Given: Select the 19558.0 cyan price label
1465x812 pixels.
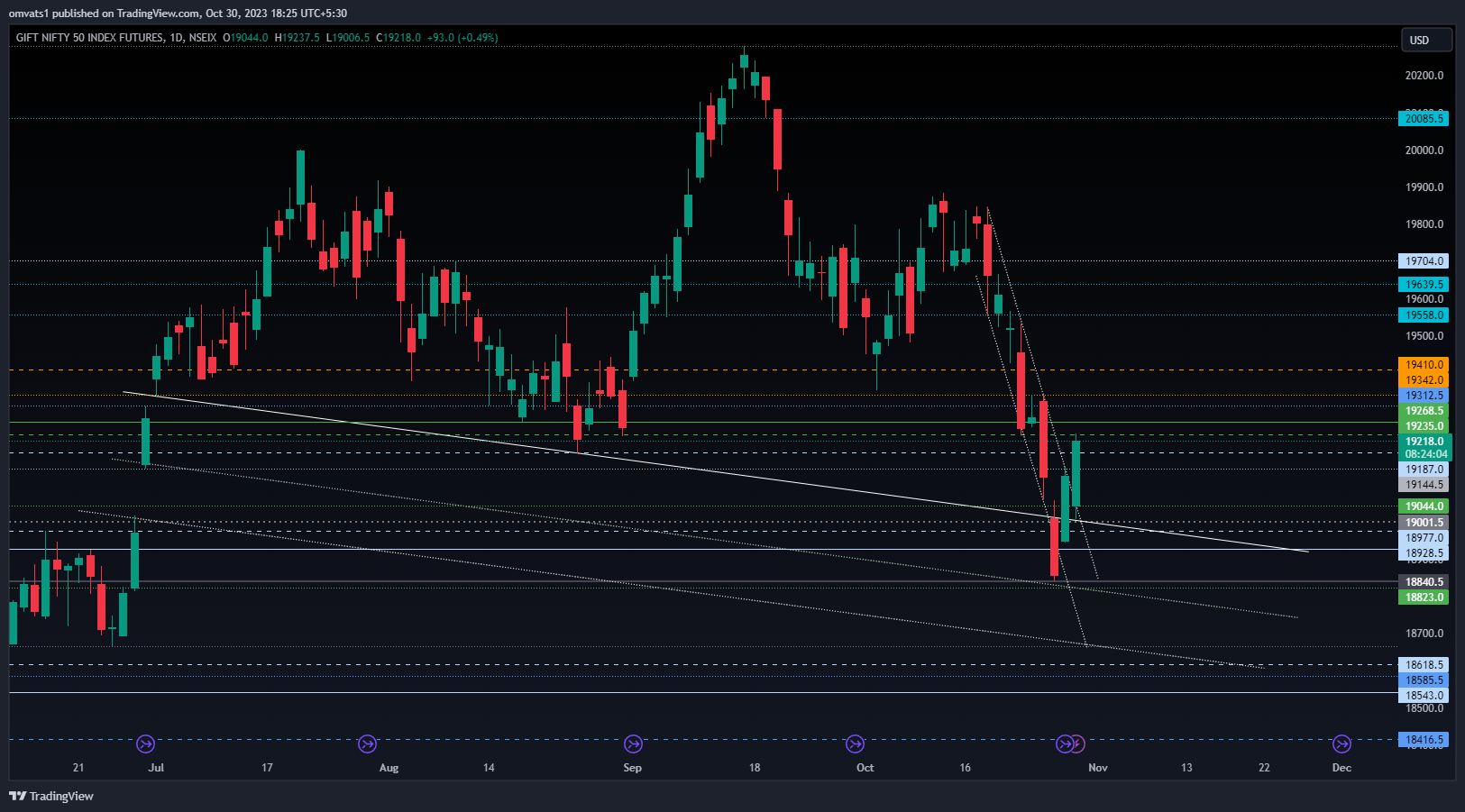Looking at the screenshot, I should 1424,315.
